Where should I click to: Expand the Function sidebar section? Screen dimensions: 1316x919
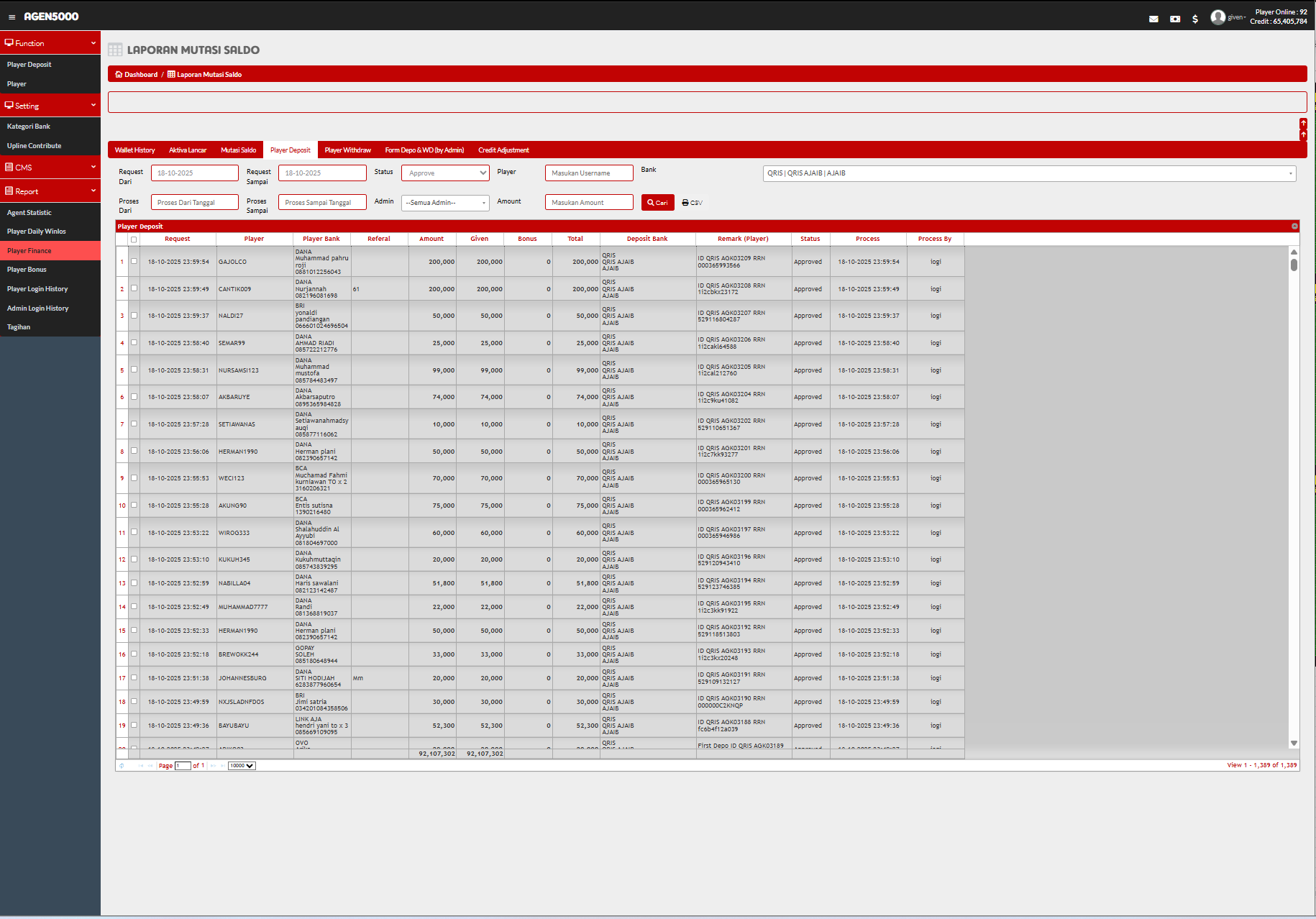point(50,43)
